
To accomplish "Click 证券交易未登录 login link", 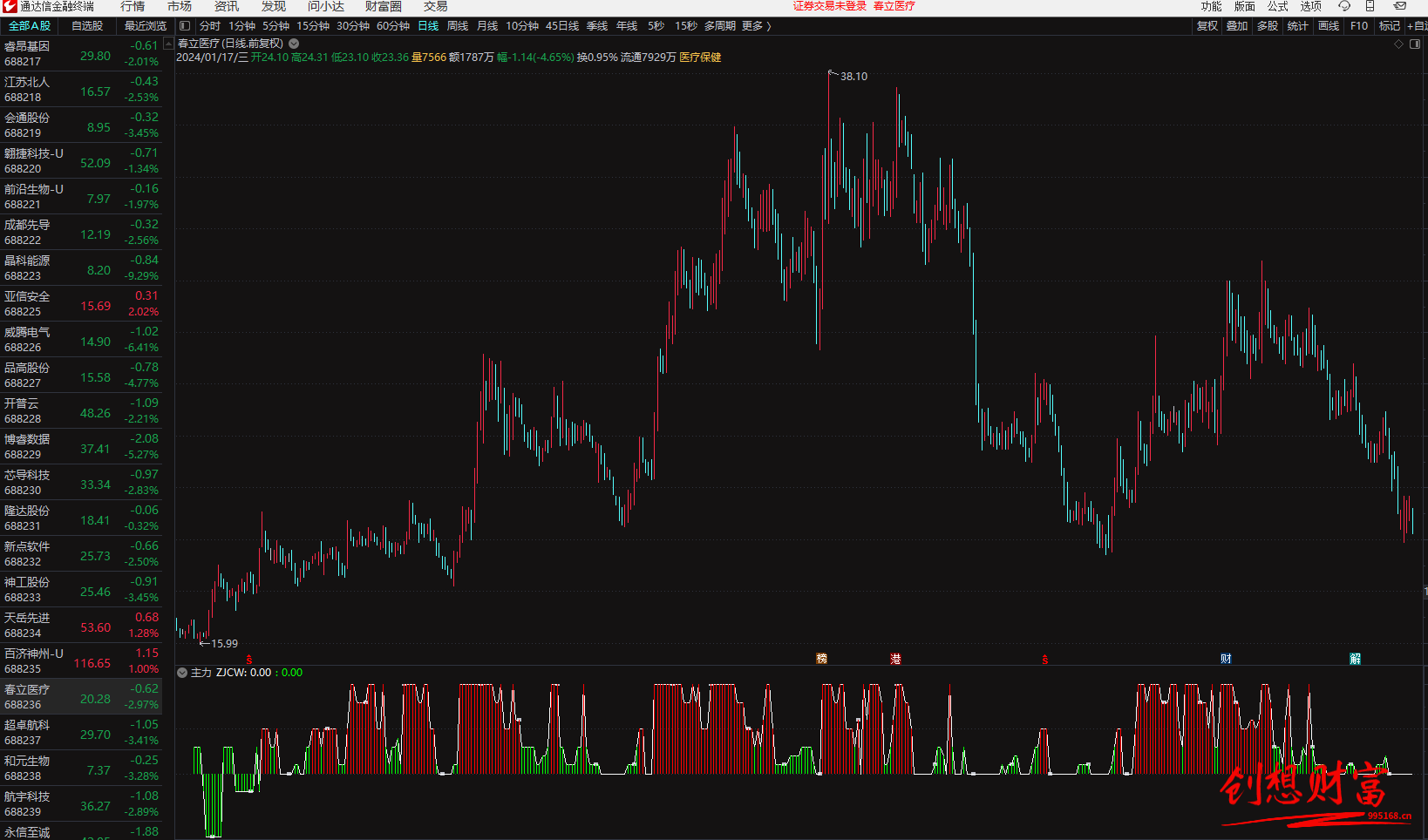I will coord(829,6).
